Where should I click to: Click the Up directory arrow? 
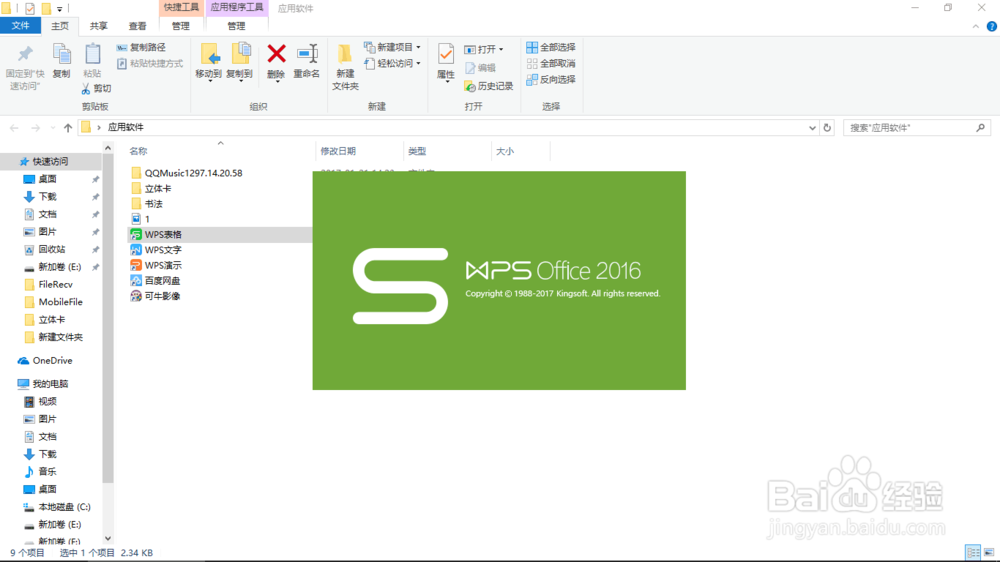click(68, 128)
